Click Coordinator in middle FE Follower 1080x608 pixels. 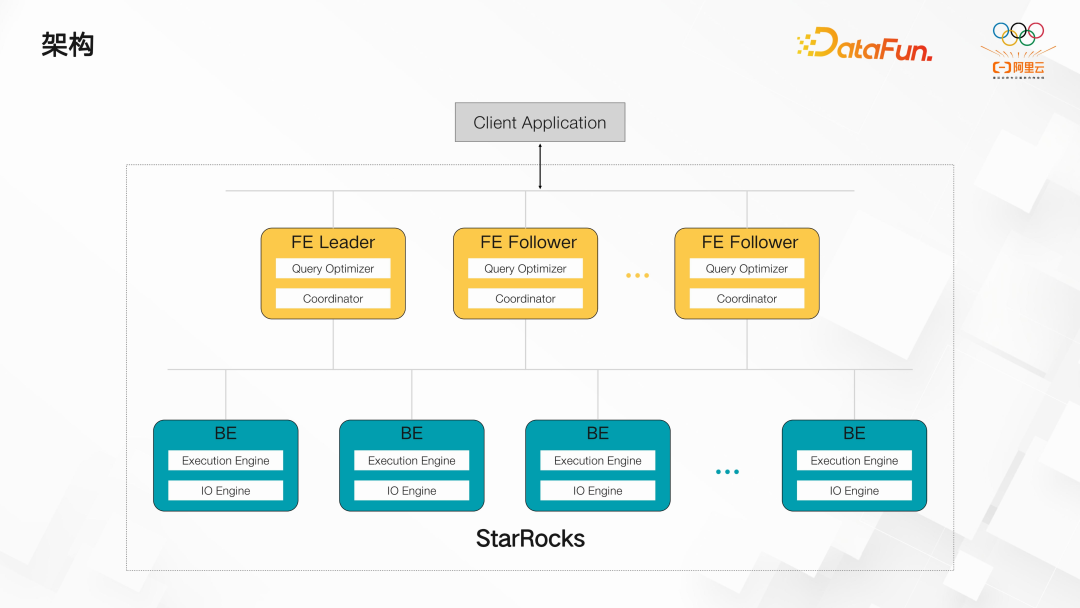tap(525, 298)
